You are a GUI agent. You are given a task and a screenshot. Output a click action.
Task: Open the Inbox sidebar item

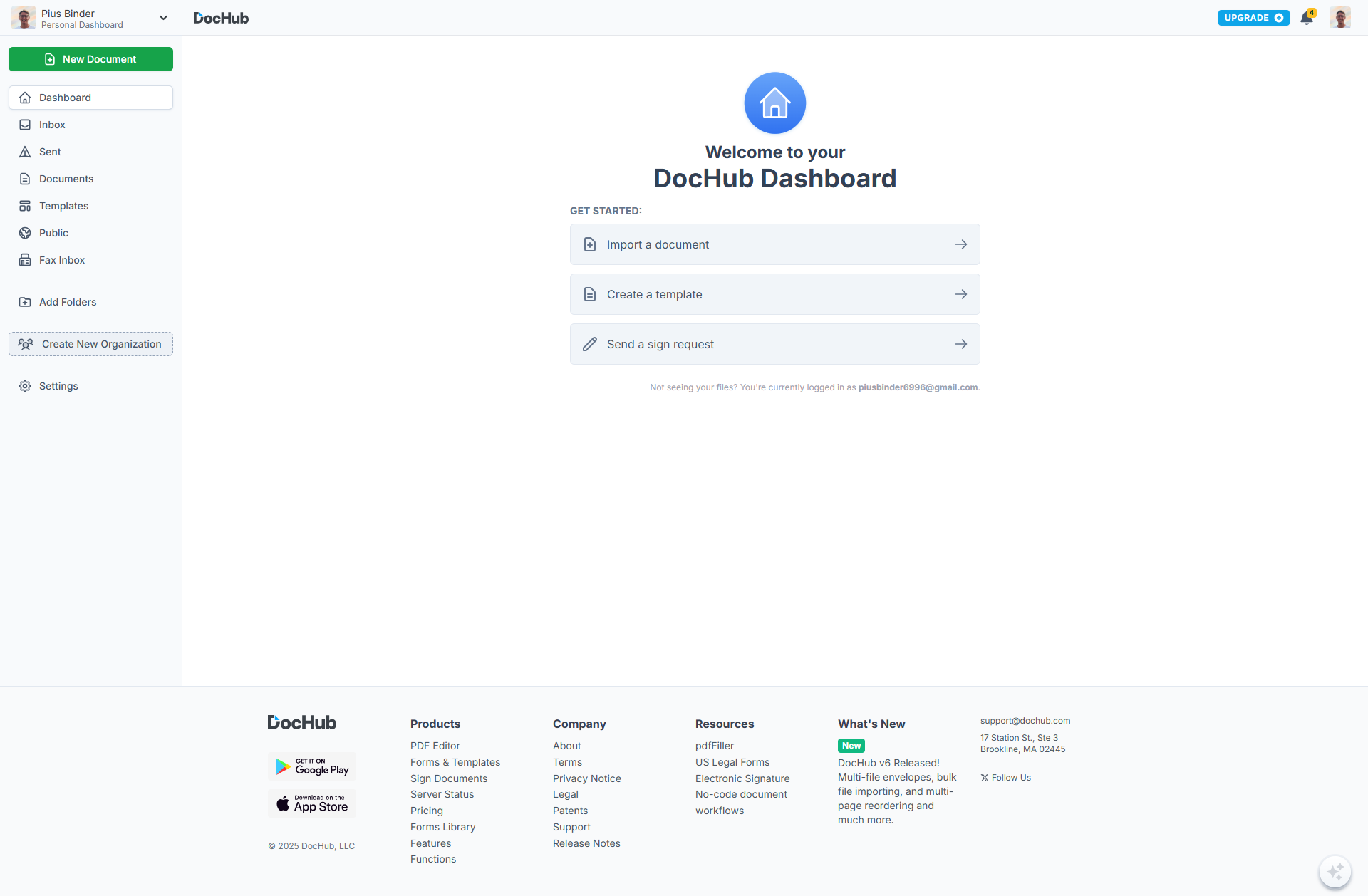(x=52, y=125)
